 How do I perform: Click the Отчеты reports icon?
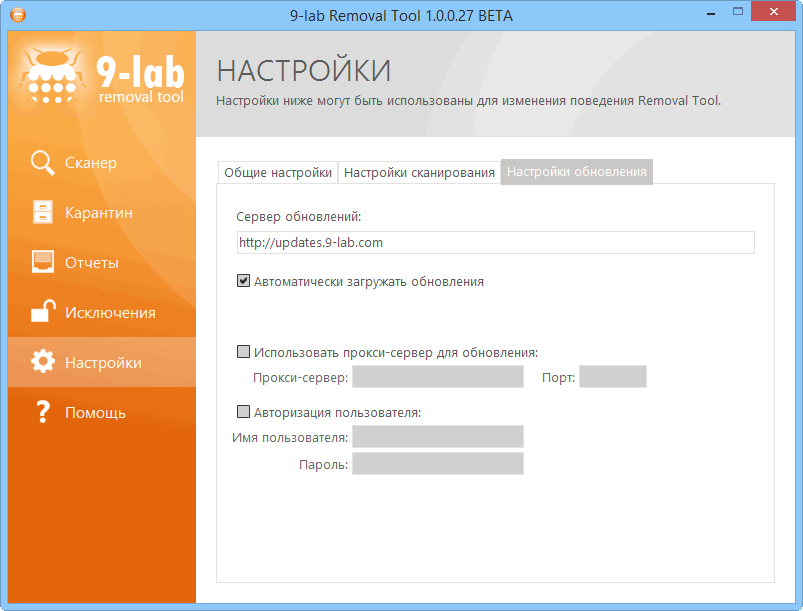pyautogui.click(x=43, y=262)
